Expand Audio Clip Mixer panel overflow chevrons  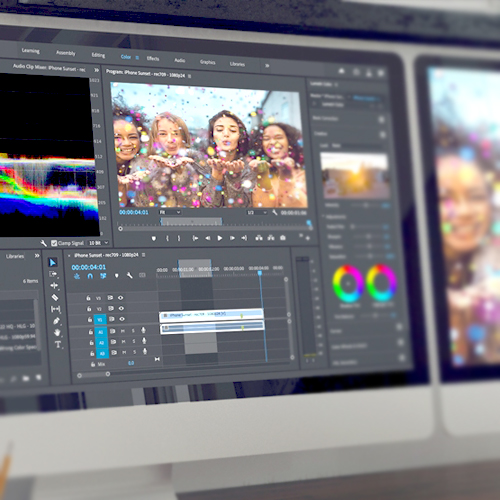click(96, 70)
